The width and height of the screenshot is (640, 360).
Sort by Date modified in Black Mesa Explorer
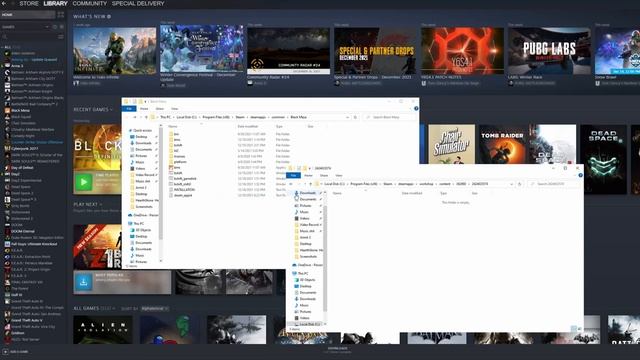click(x=248, y=127)
